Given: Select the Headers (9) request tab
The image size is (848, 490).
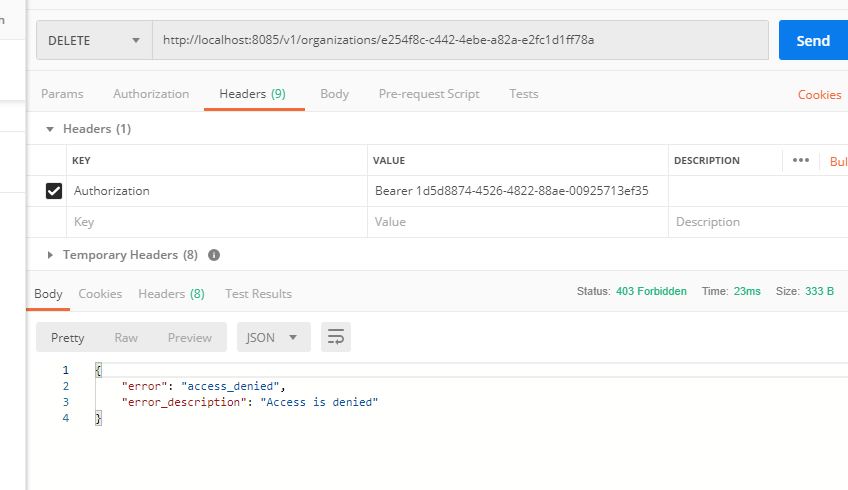Looking at the screenshot, I should click(253, 94).
